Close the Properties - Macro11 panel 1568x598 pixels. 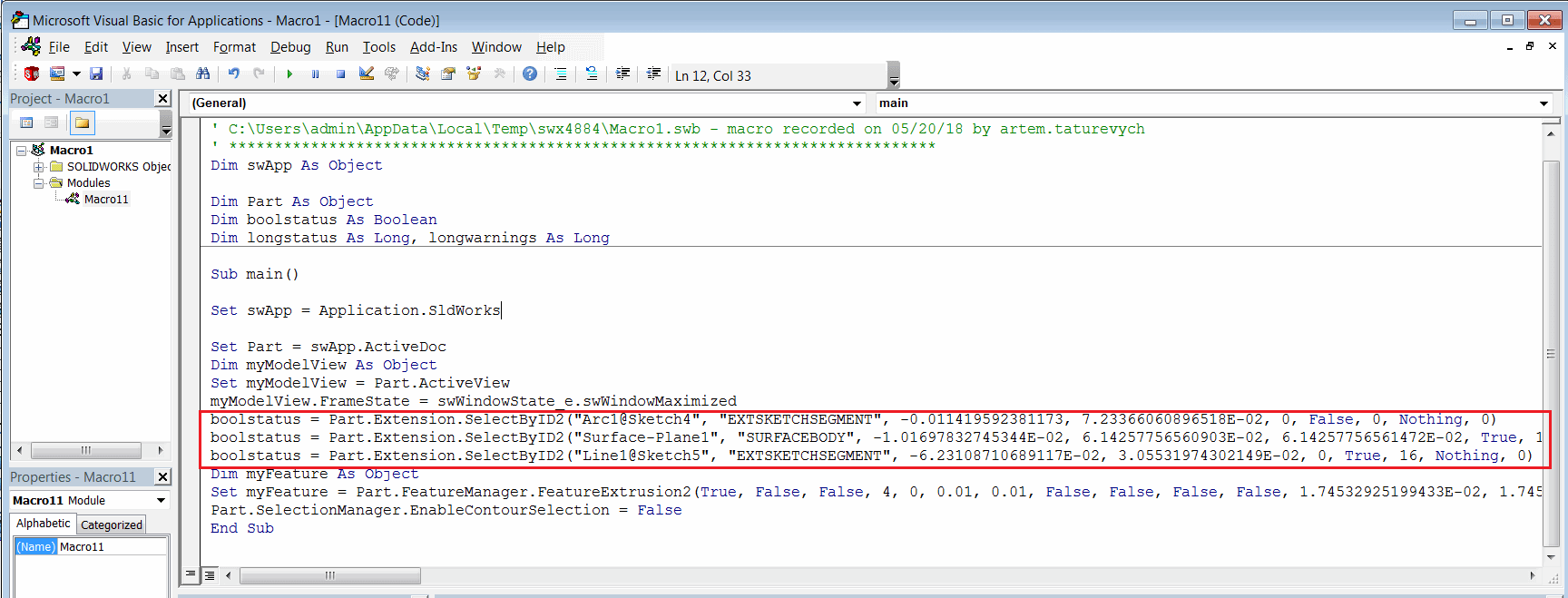click(163, 476)
